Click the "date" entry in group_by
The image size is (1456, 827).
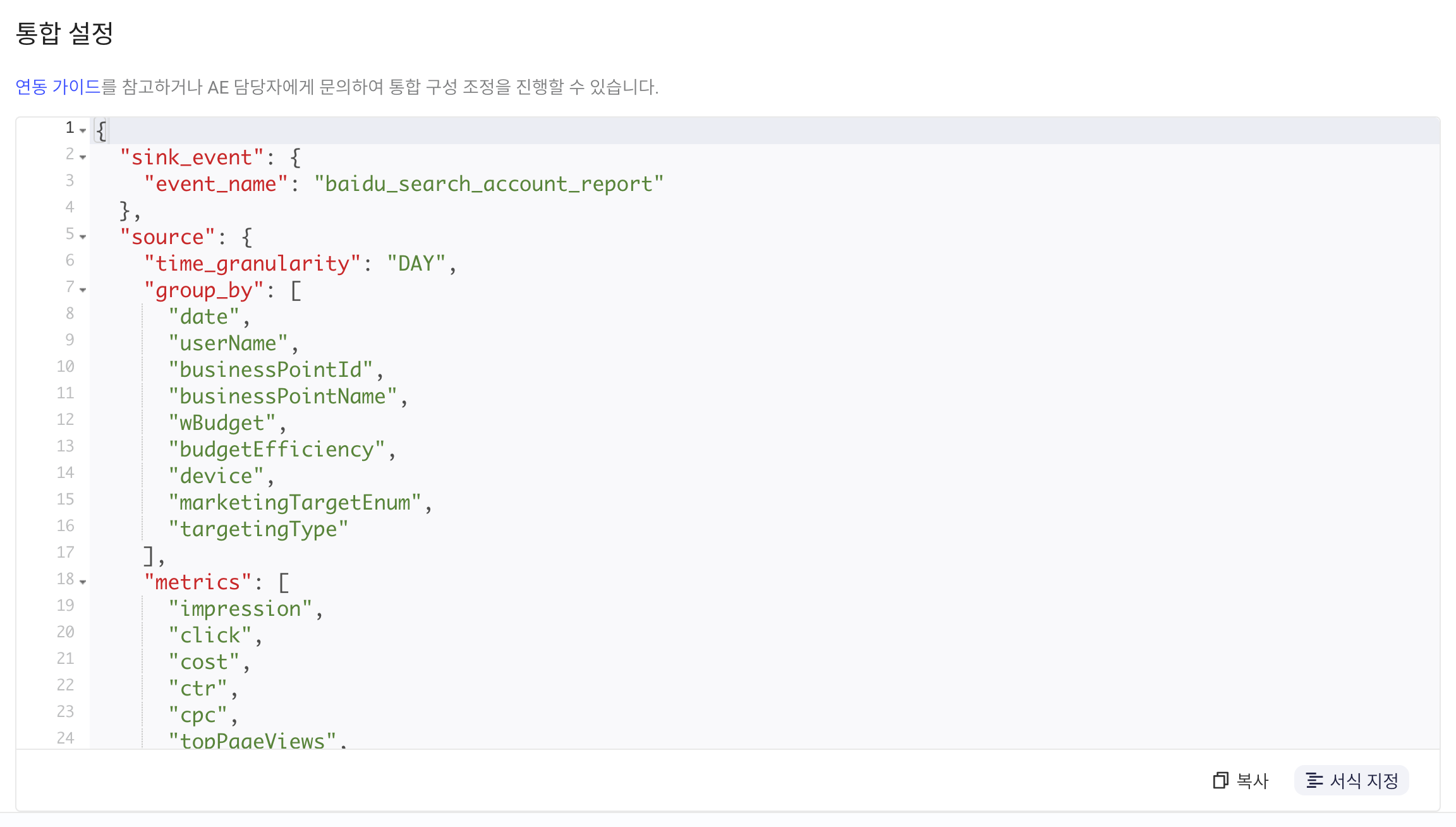tap(203, 317)
